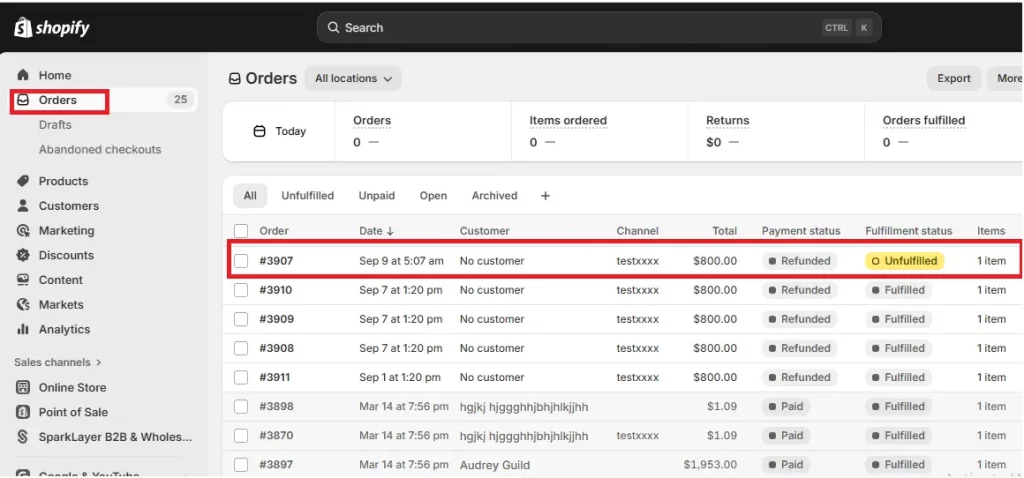Open Discounts via its badge icon
Screen dimensions: 1024x478
click(x=23, y=255)
